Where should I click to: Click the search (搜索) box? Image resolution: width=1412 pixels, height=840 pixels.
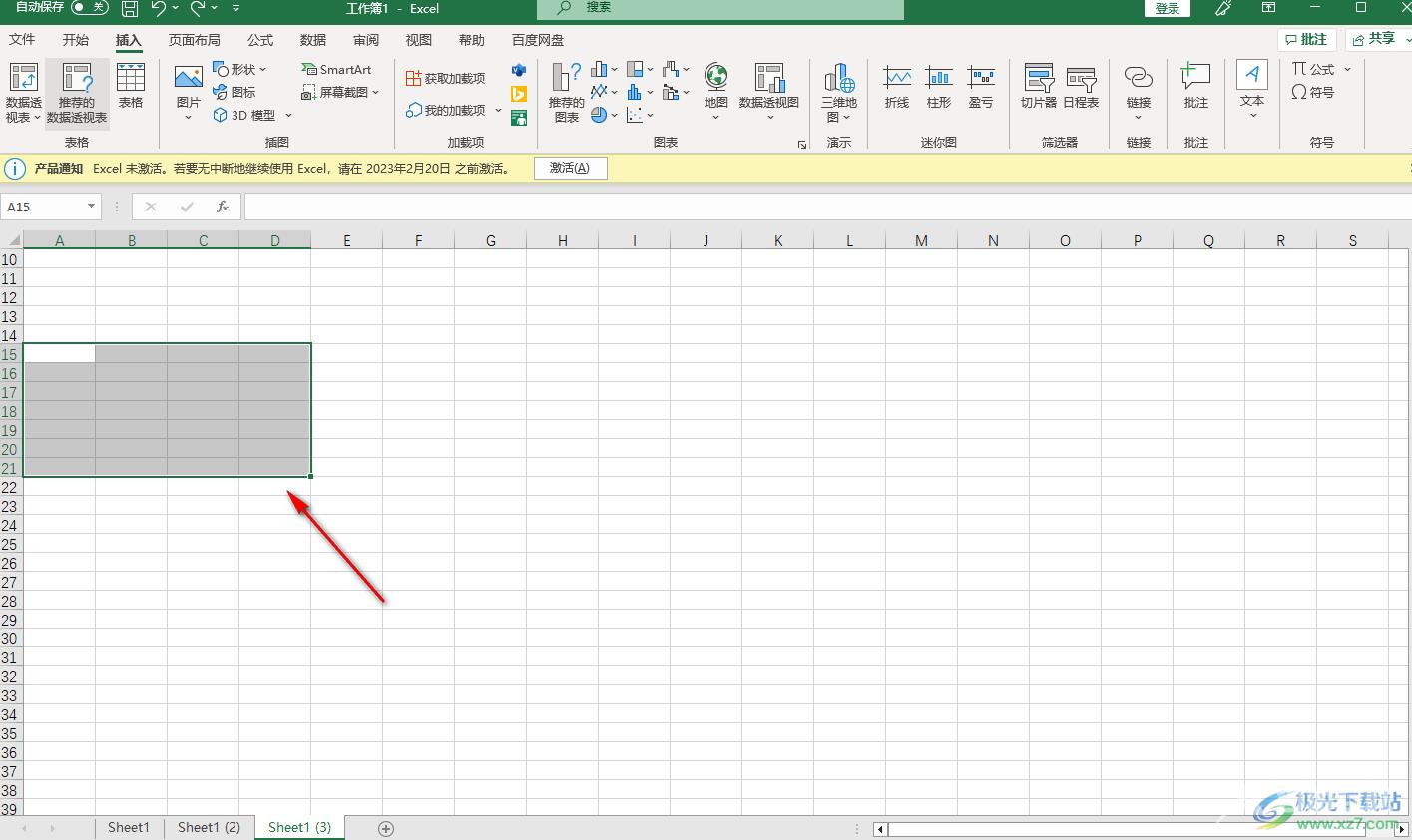point(720,8)
